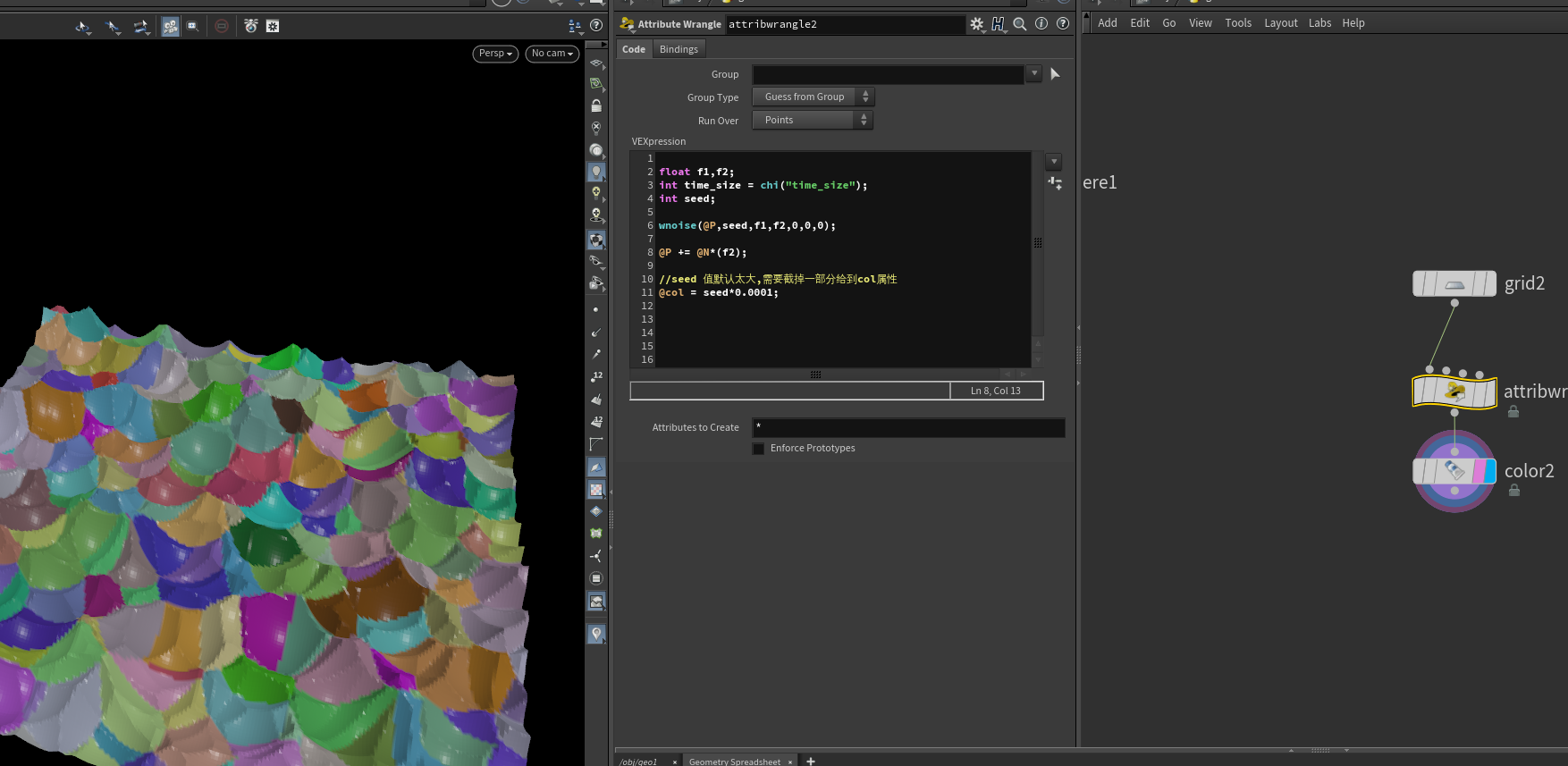Click the Attributes to Create input field
This screenshot has width=1568, height=766.
908,428
